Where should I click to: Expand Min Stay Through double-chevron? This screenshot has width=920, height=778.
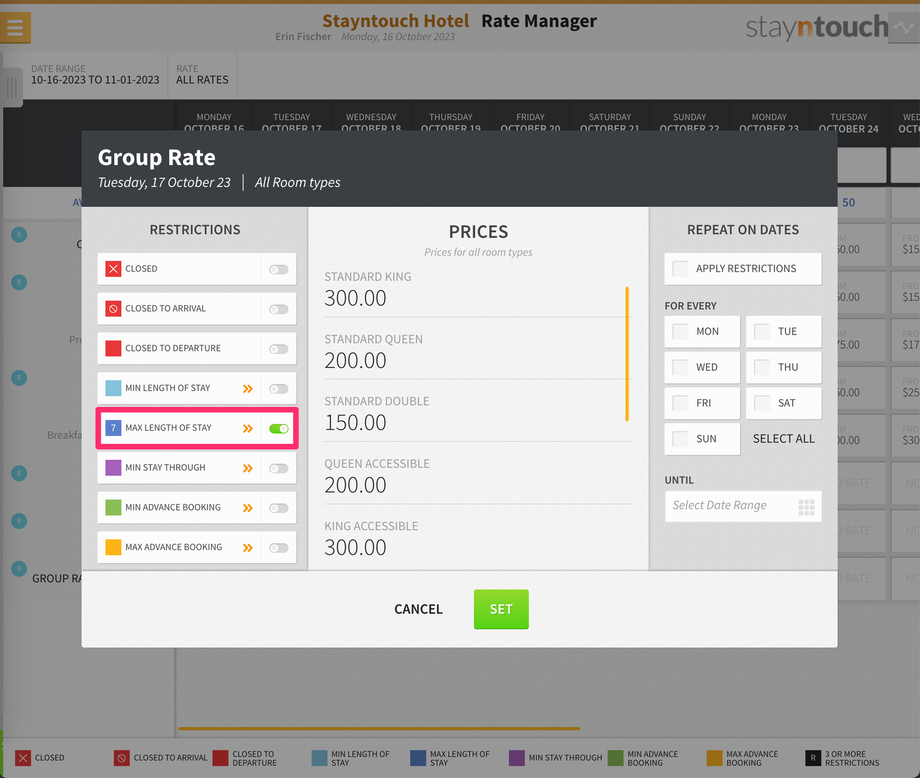tap(248, 468)
